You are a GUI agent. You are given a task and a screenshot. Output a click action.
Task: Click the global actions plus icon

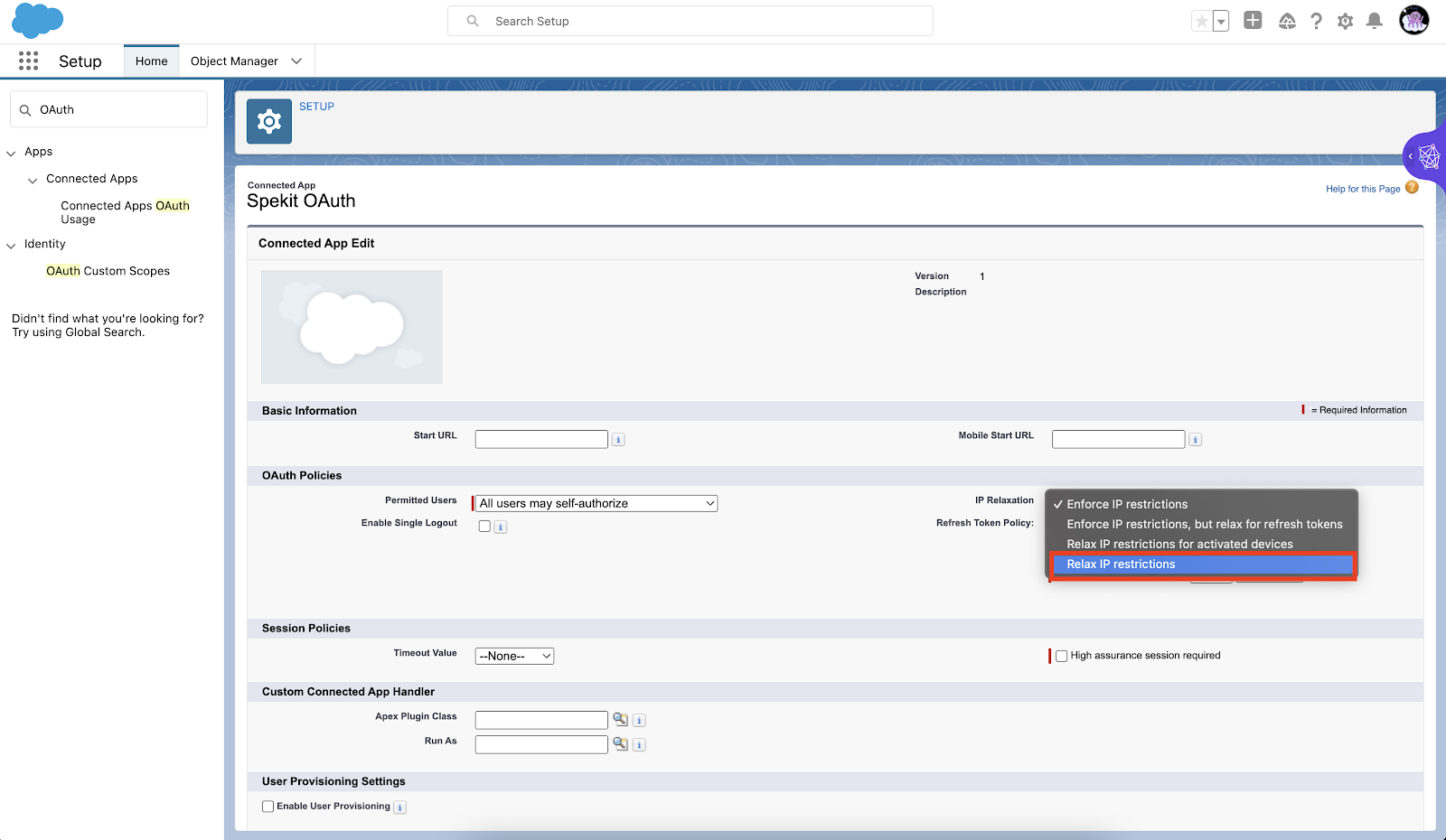point(1253,20)
